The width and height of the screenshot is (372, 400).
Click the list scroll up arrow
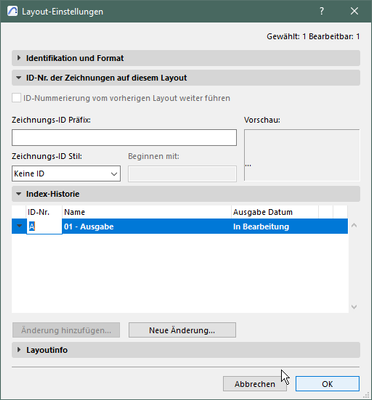coord(354,226)
